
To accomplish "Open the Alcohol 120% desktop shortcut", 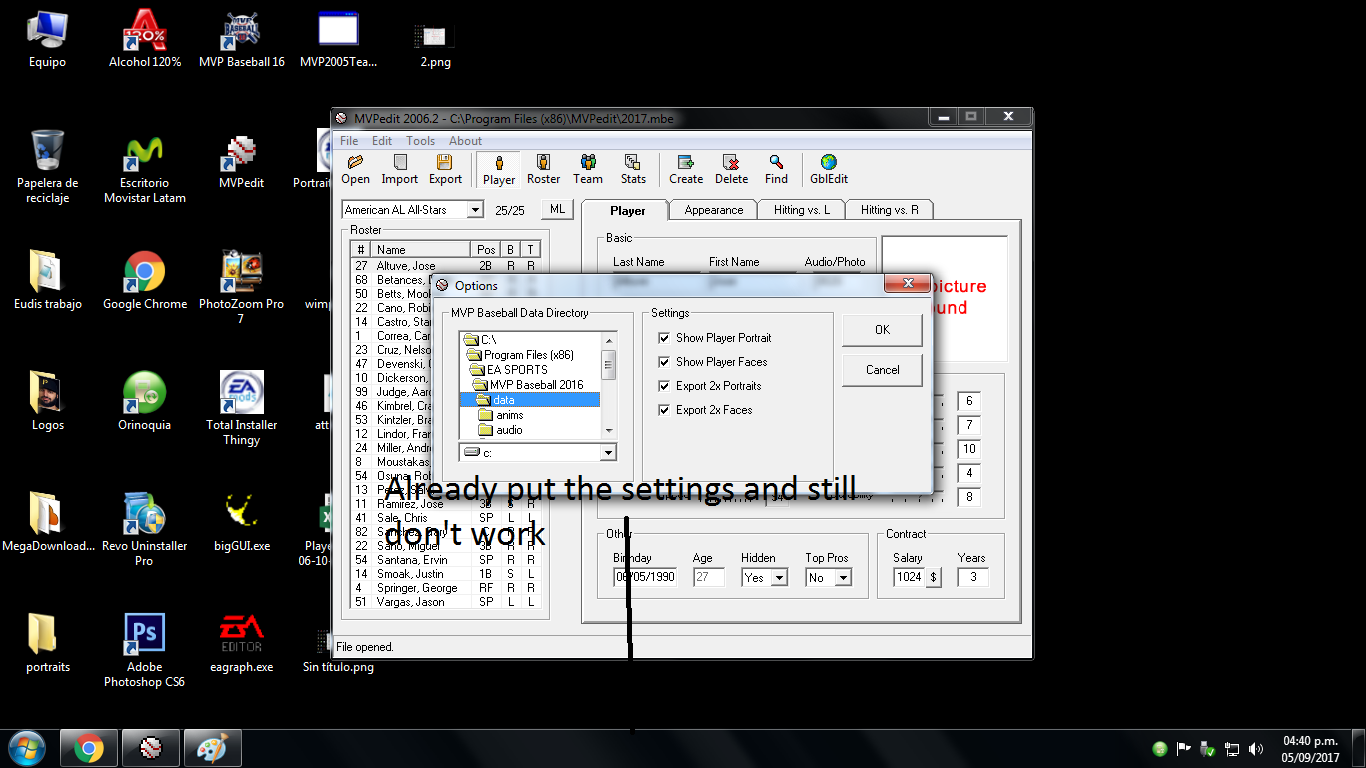I will point(145,40).
